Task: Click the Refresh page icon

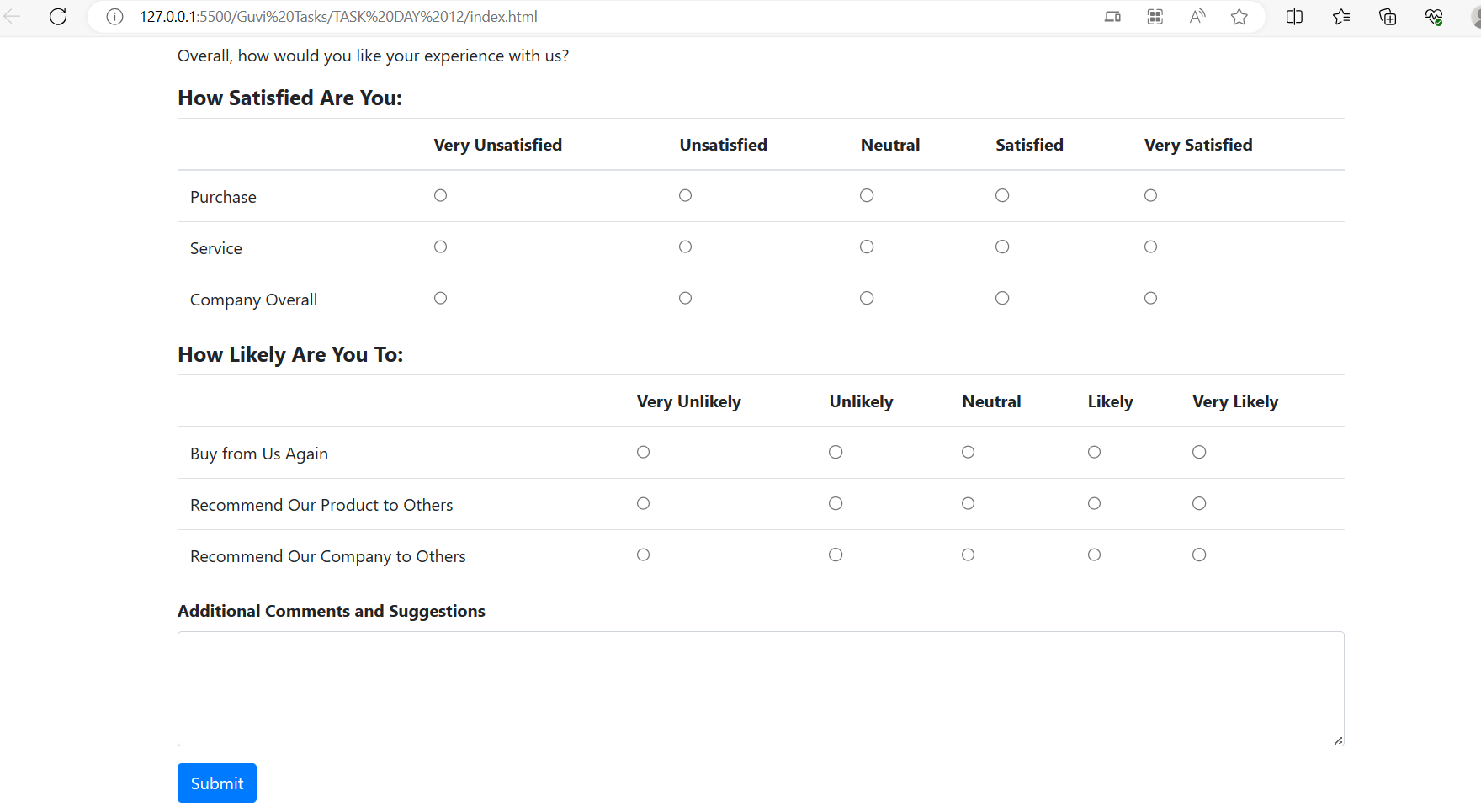Action: click(58, 16)
